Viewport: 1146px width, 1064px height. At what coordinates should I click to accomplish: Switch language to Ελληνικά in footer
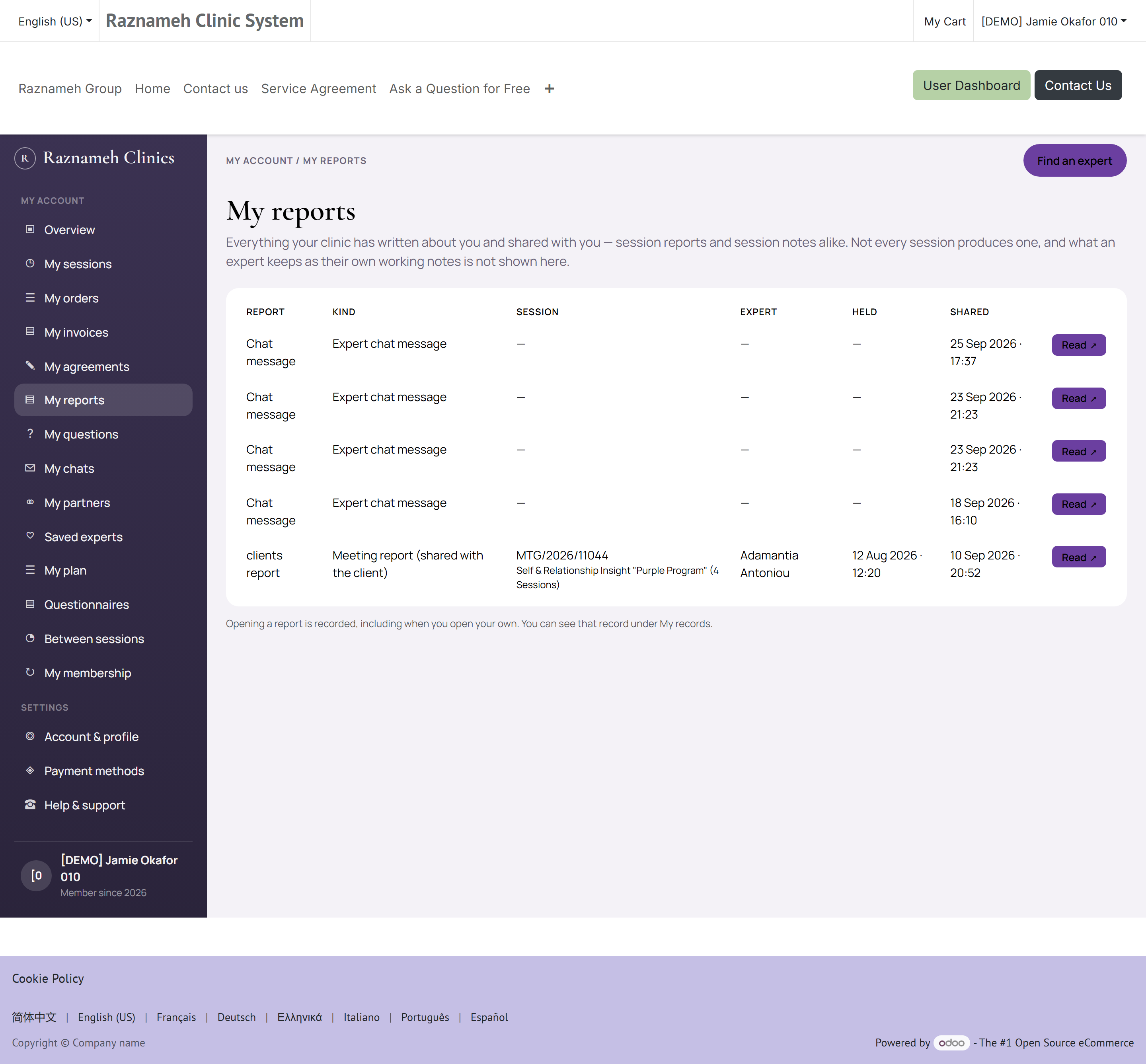(300, 1017)
